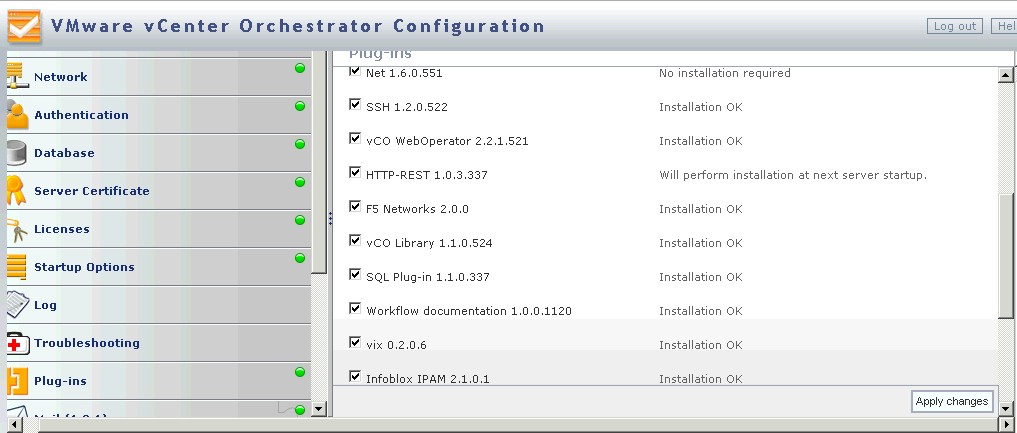Toggle the F5 Networks 2.0.0 checkbox
The width and height of the screenshot is (1017, 433).
tap(355, 207)
